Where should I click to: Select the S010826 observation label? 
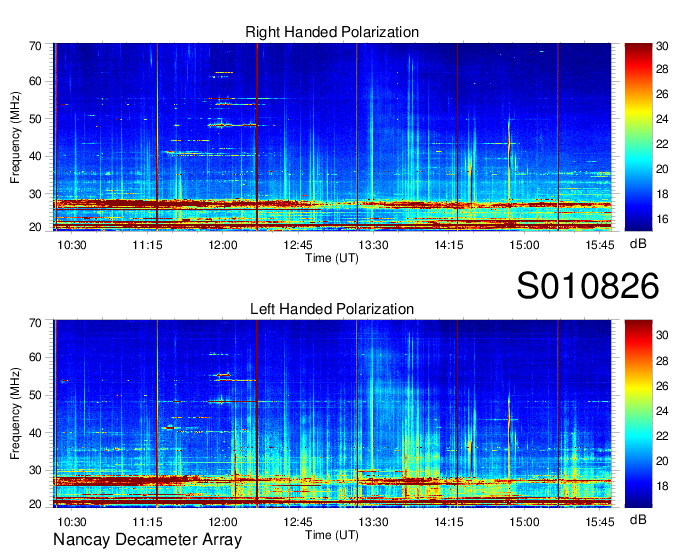[588, 286]
